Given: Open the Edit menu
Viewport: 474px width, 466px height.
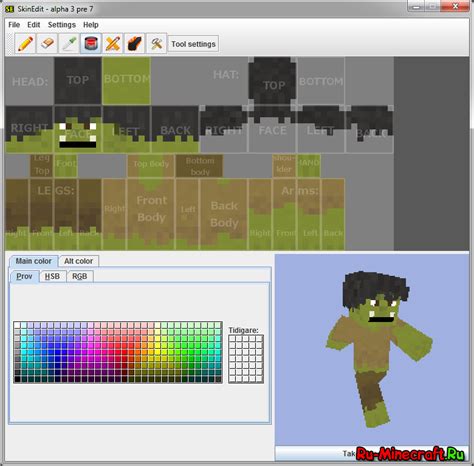Looking at the screenshot, I should 34,25.
